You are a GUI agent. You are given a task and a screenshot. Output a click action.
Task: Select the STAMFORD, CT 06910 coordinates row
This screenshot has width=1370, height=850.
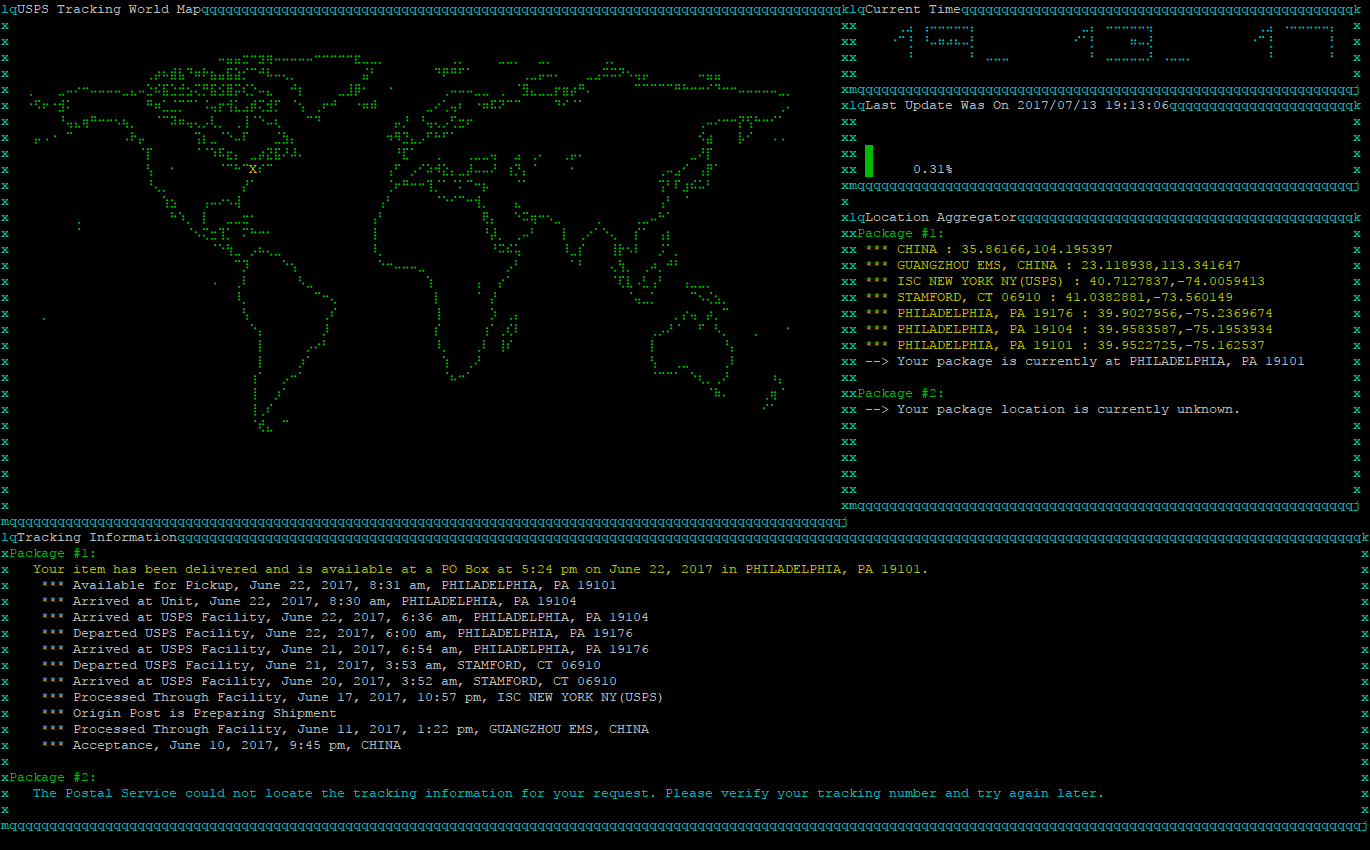pos(1049,297)
